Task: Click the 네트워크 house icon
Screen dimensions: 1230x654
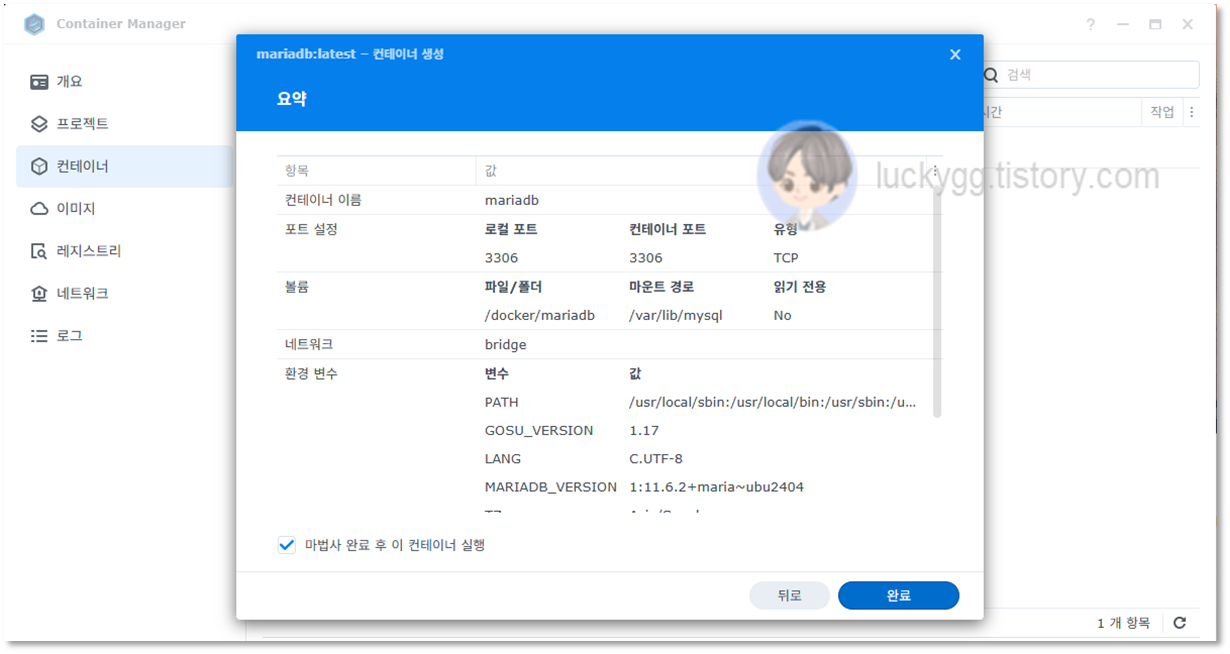Action: tap(39, 294)
